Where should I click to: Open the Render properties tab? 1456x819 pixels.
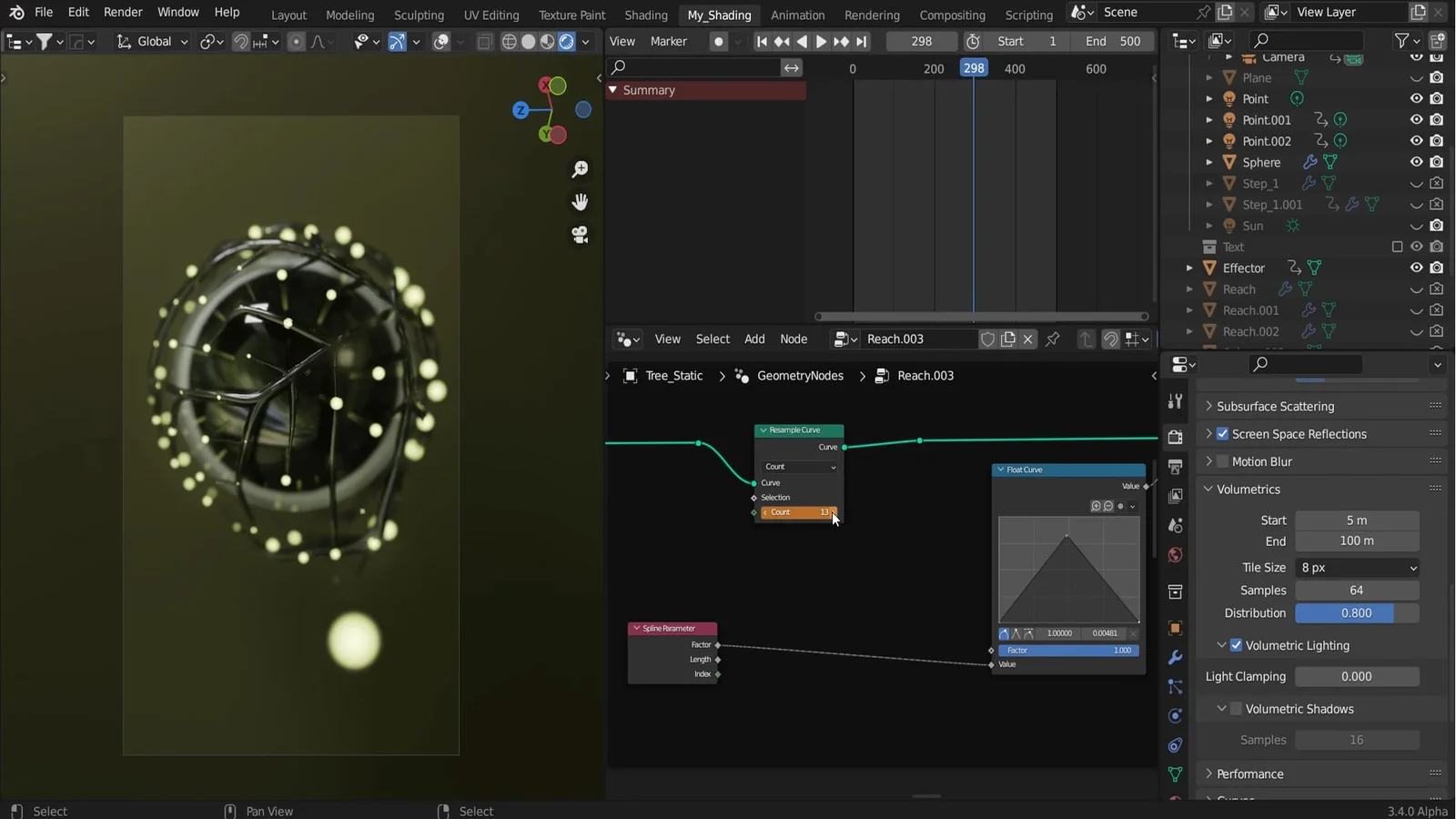pyautogui.click(x=1175, y=438)
